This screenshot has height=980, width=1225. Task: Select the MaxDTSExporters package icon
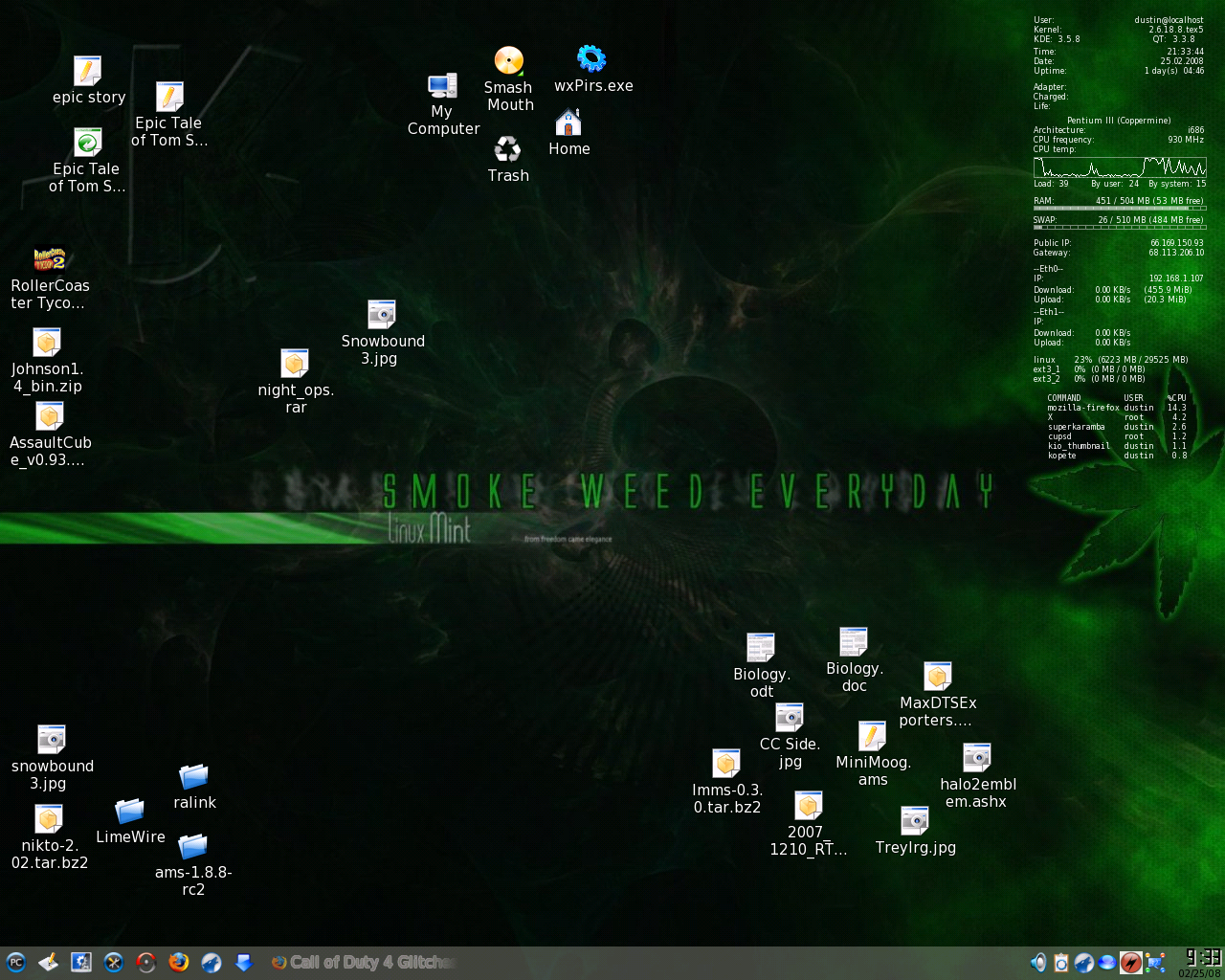[938, 677]
